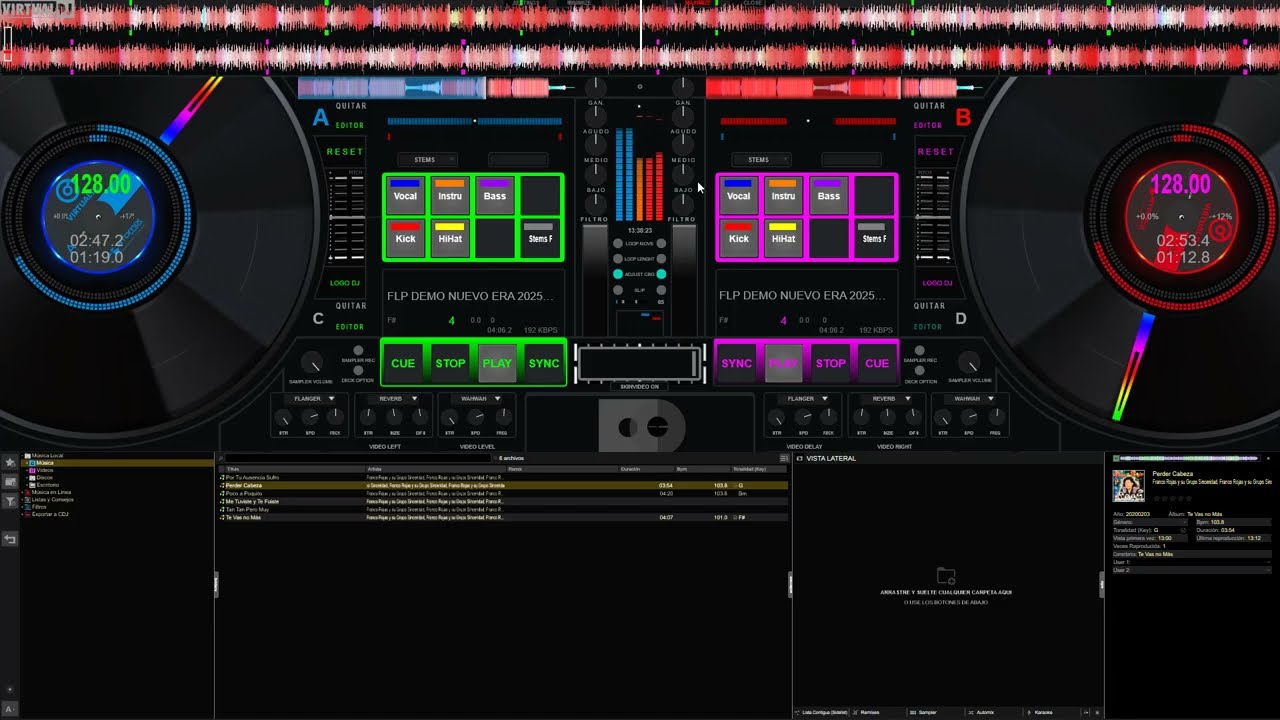
Task: Trigger the HiHat stem pad on deck B
Action: pos(783,239)
